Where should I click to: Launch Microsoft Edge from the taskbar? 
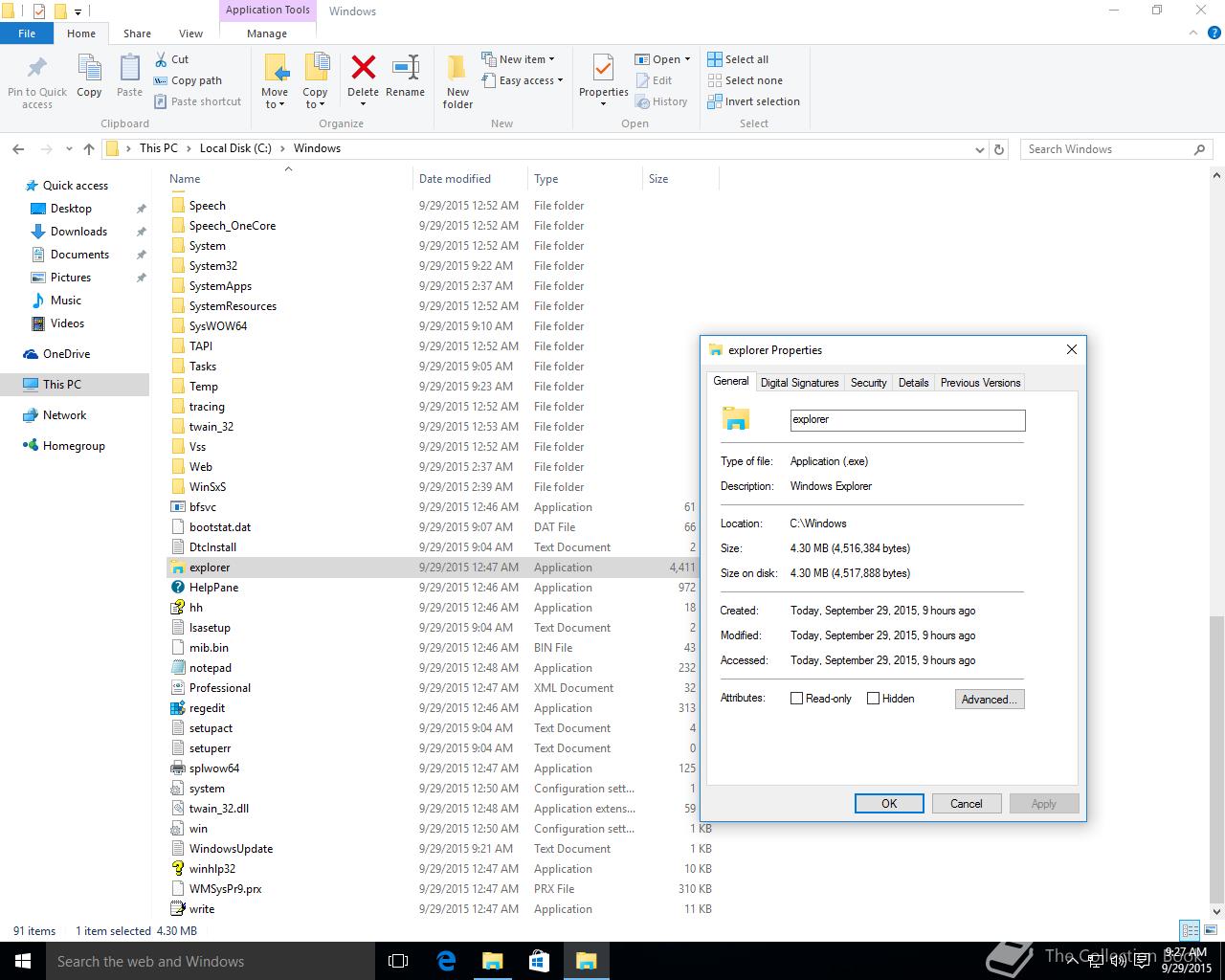[446, 961]
